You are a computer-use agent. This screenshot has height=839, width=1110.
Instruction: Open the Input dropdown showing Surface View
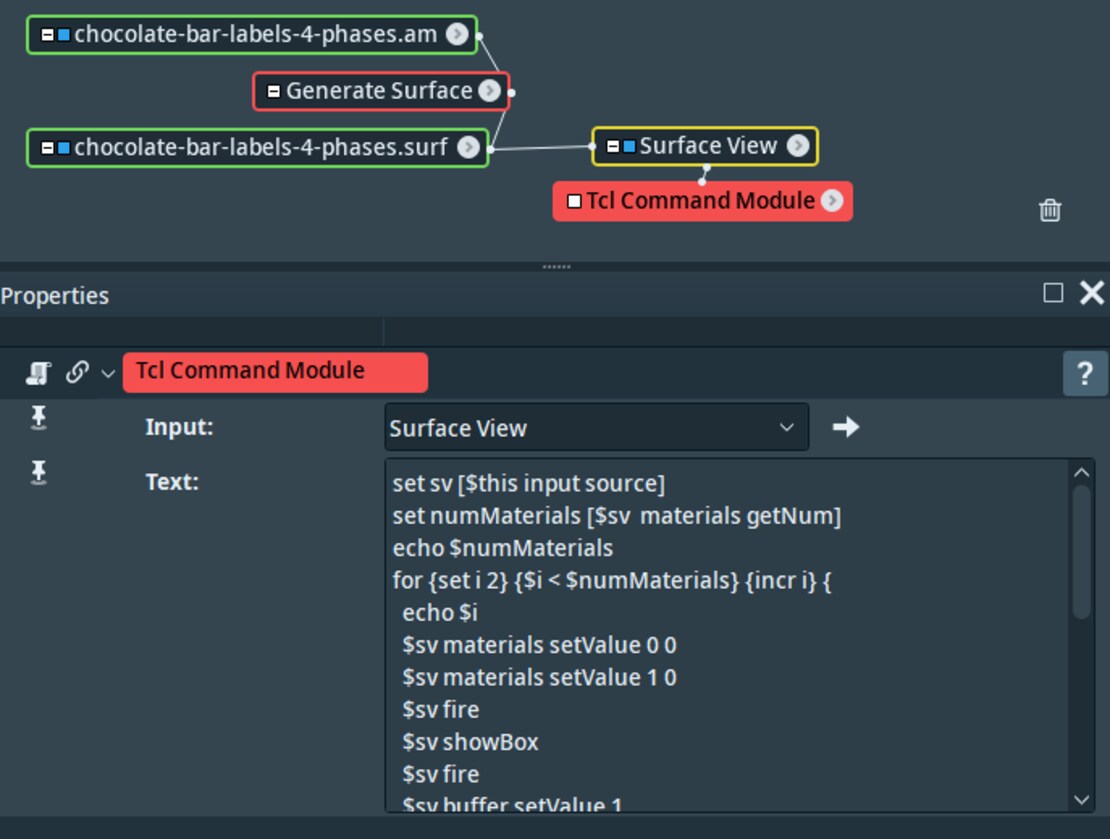click(x=595, y=427)
